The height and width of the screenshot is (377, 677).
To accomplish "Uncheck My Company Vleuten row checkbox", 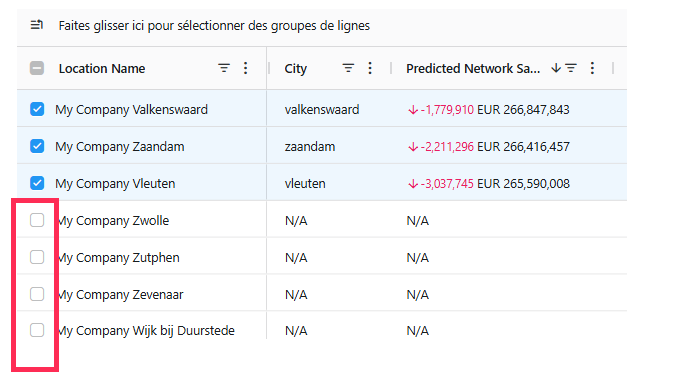I will tap(37, 183).
